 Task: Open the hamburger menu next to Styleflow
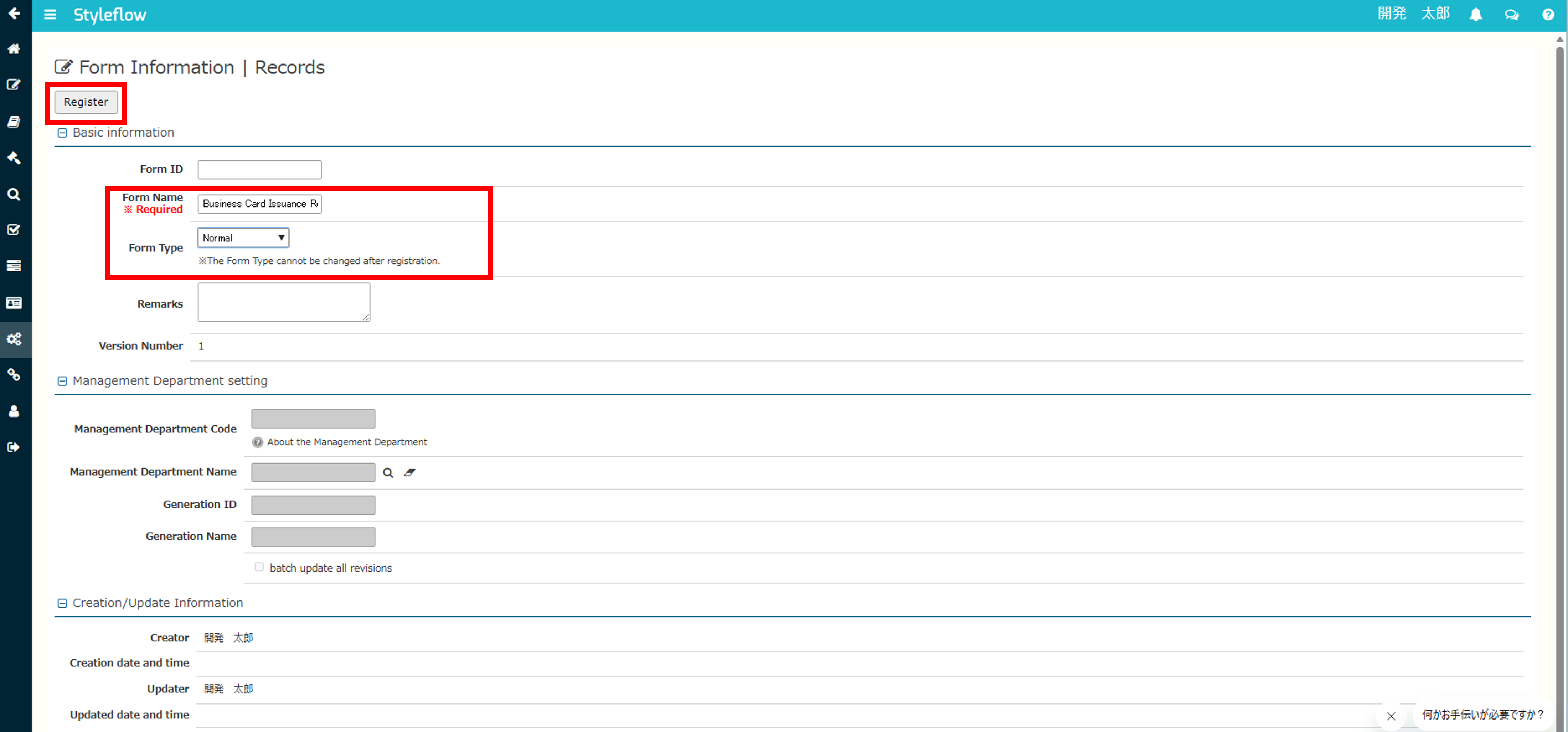coord(51,14)
